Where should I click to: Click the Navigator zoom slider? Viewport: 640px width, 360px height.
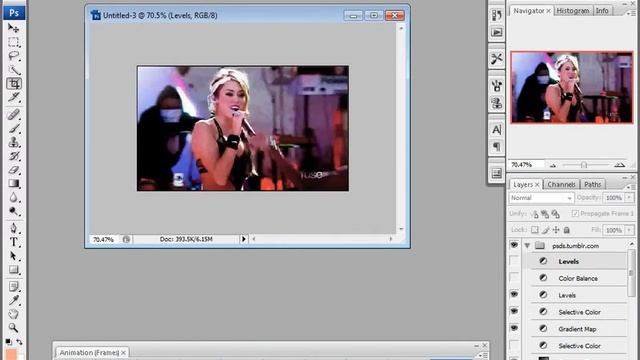coord(584,165)
